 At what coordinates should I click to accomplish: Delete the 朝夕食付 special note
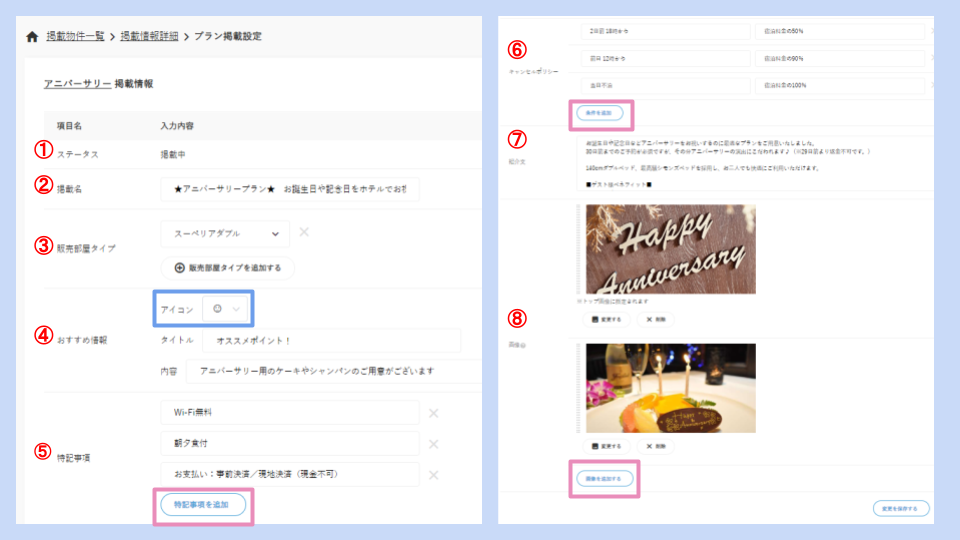coord(433,444)
